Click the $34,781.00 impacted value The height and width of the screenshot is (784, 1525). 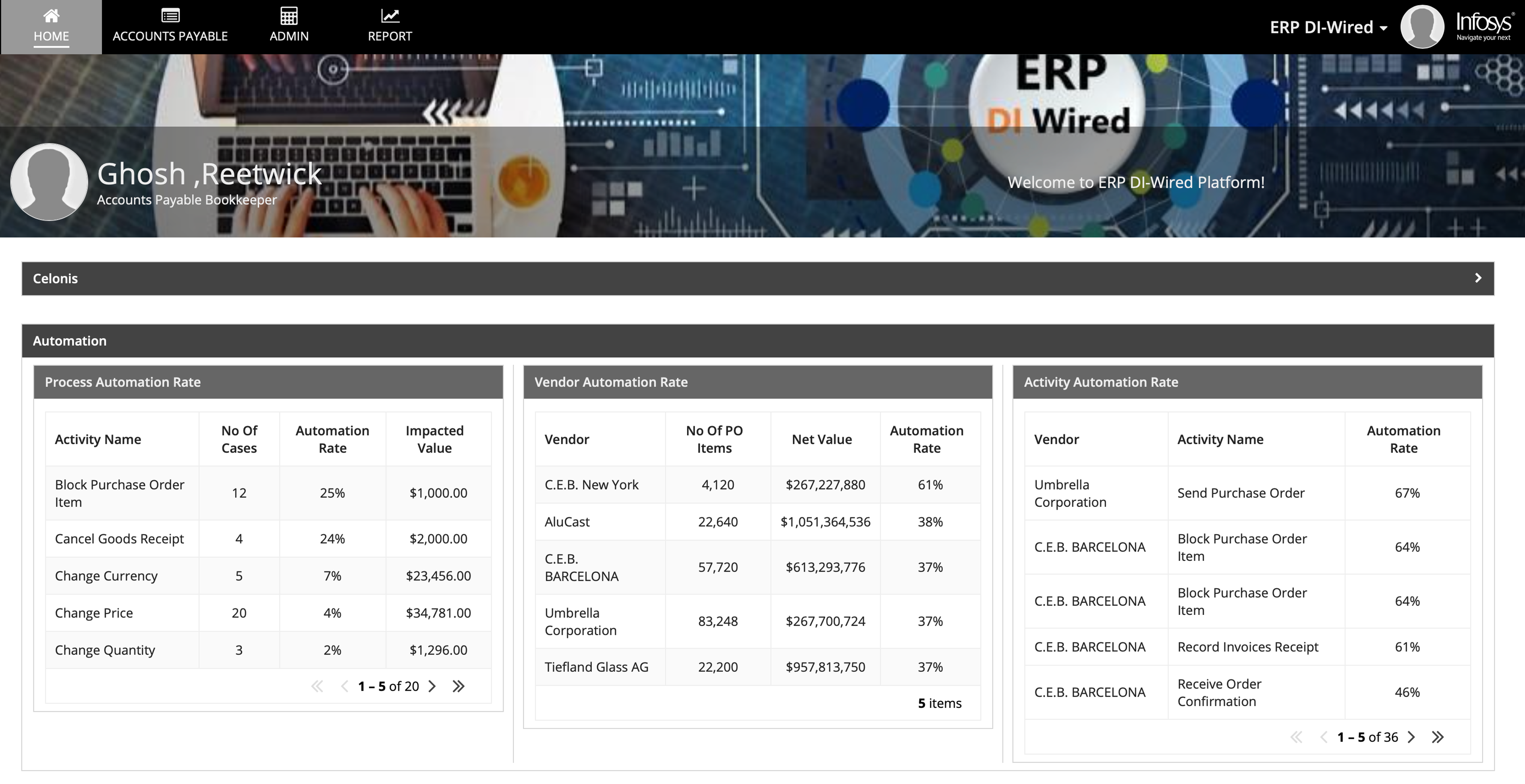[438, 613]
